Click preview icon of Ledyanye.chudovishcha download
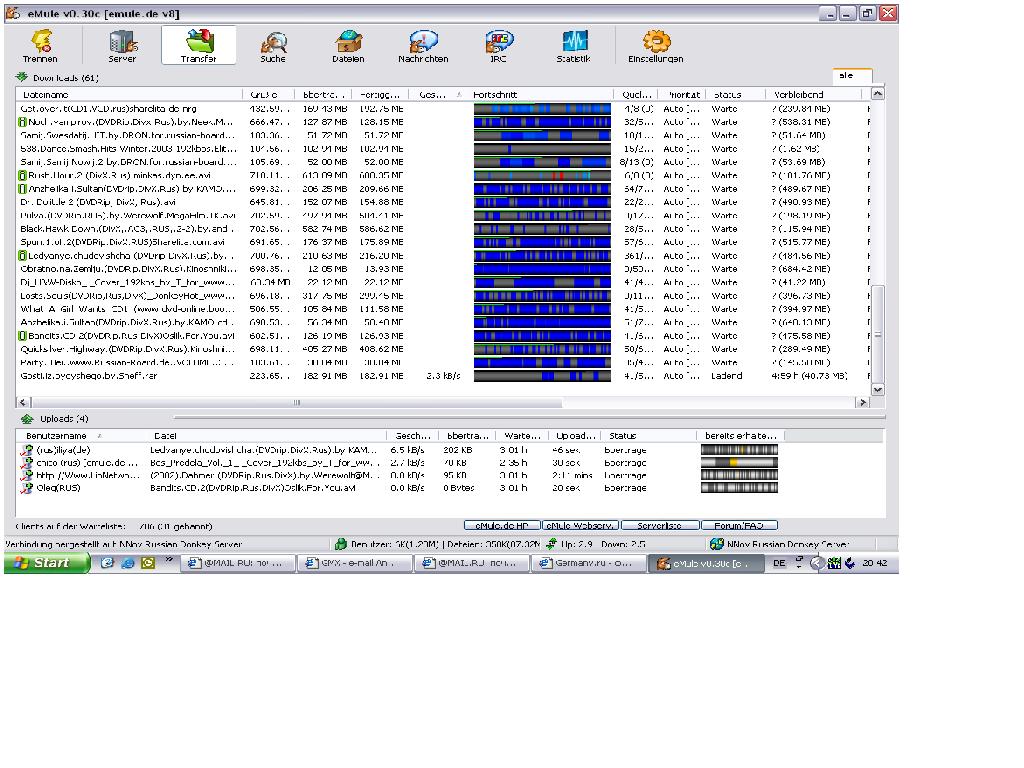Viewport: 1024px width, 768px height. [23, 256]
